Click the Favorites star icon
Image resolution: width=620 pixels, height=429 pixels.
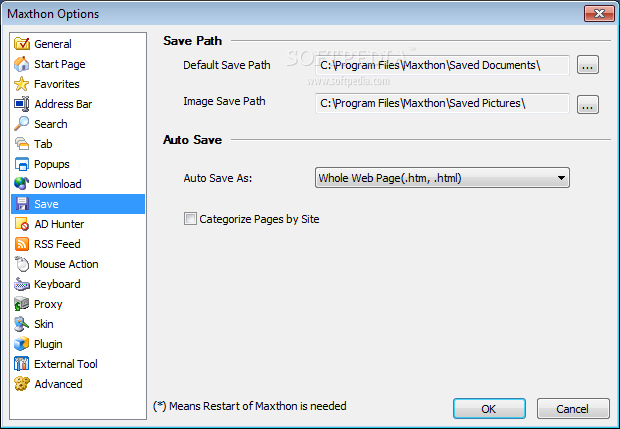coord(22,84)
